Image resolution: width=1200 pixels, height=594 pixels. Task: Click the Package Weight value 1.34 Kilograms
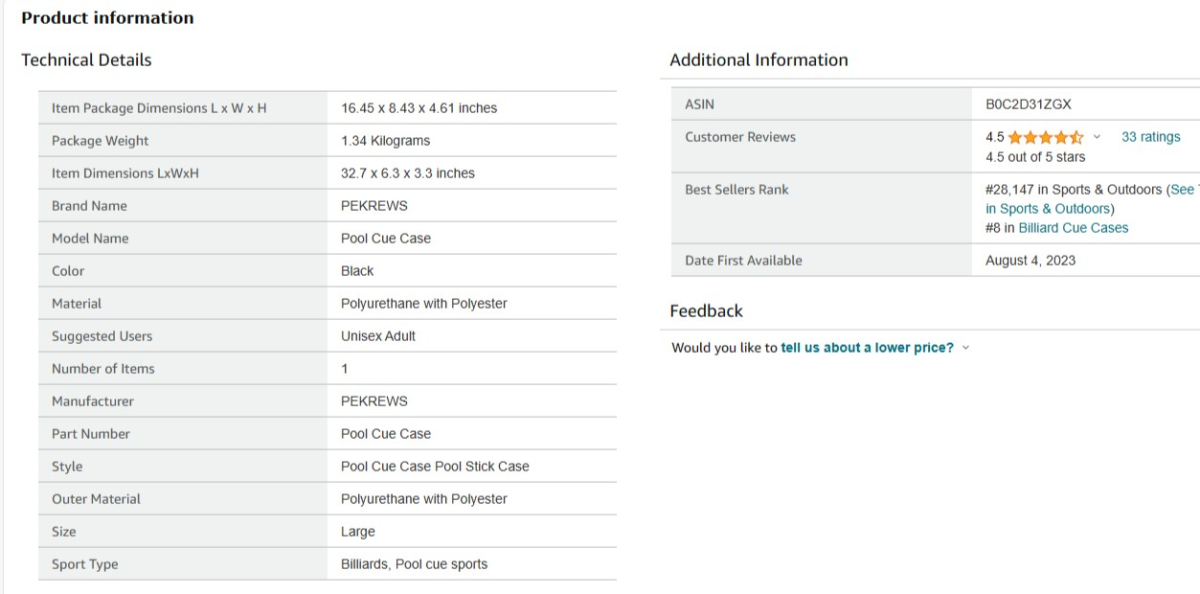(x=385, y=141)
